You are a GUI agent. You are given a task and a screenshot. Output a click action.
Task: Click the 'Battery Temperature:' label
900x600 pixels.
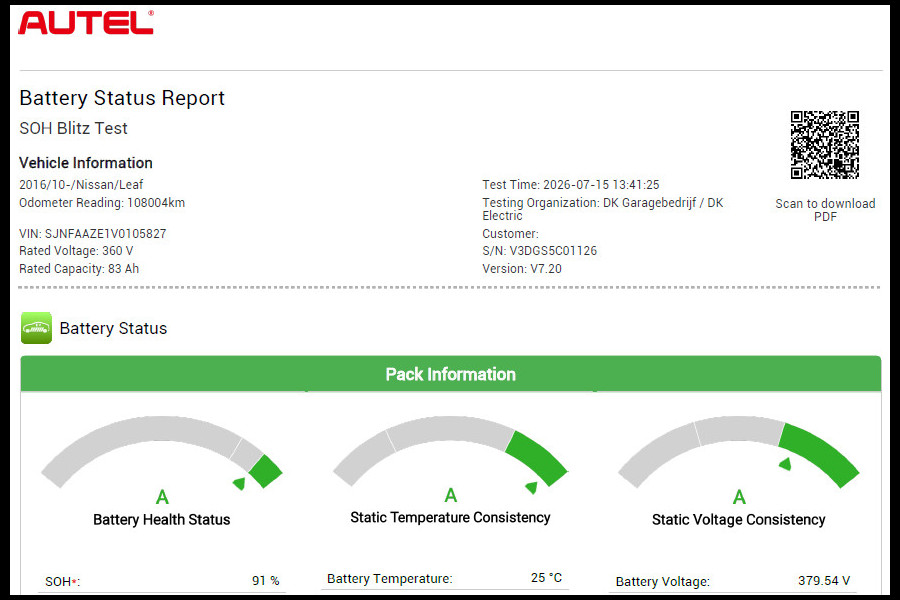(390, 579)
